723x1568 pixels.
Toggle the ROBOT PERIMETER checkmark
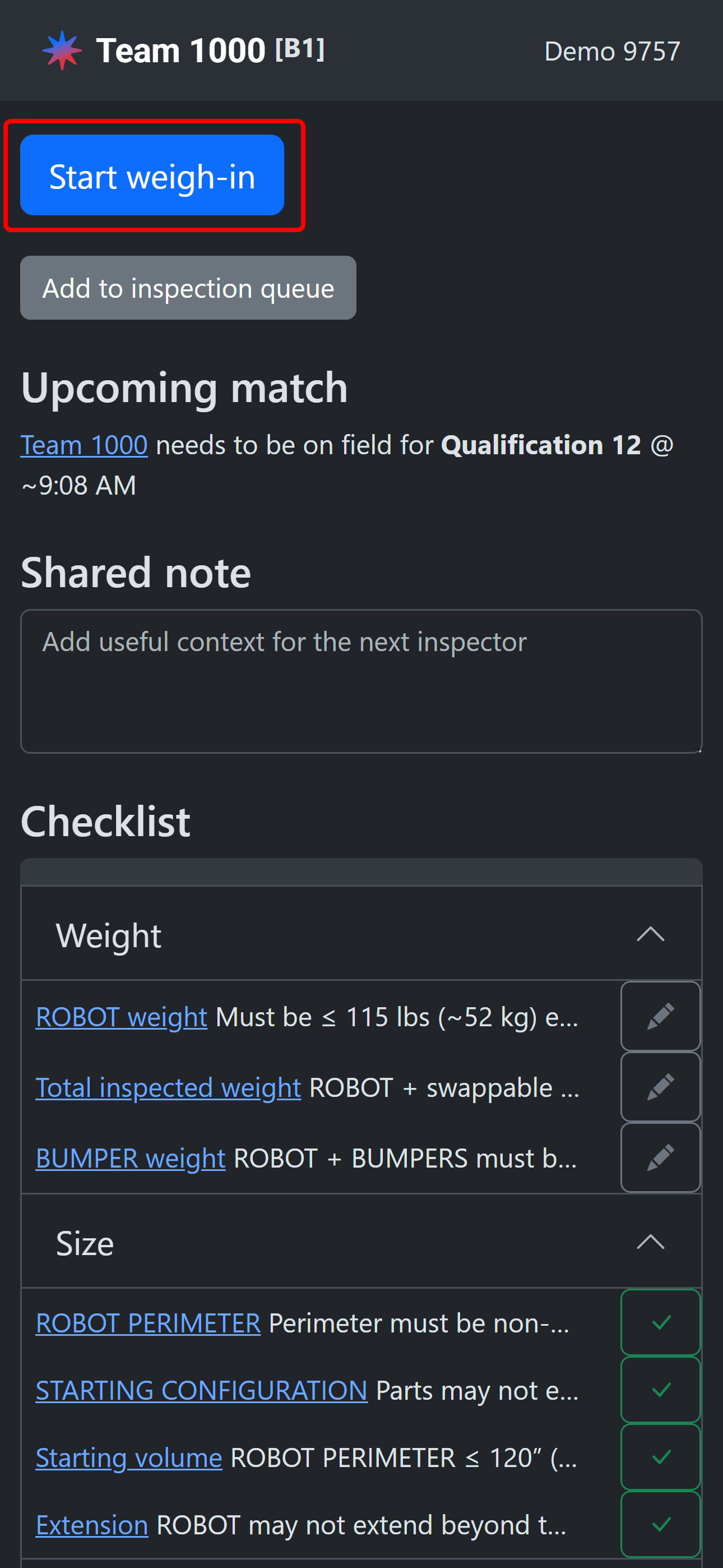660,1322
